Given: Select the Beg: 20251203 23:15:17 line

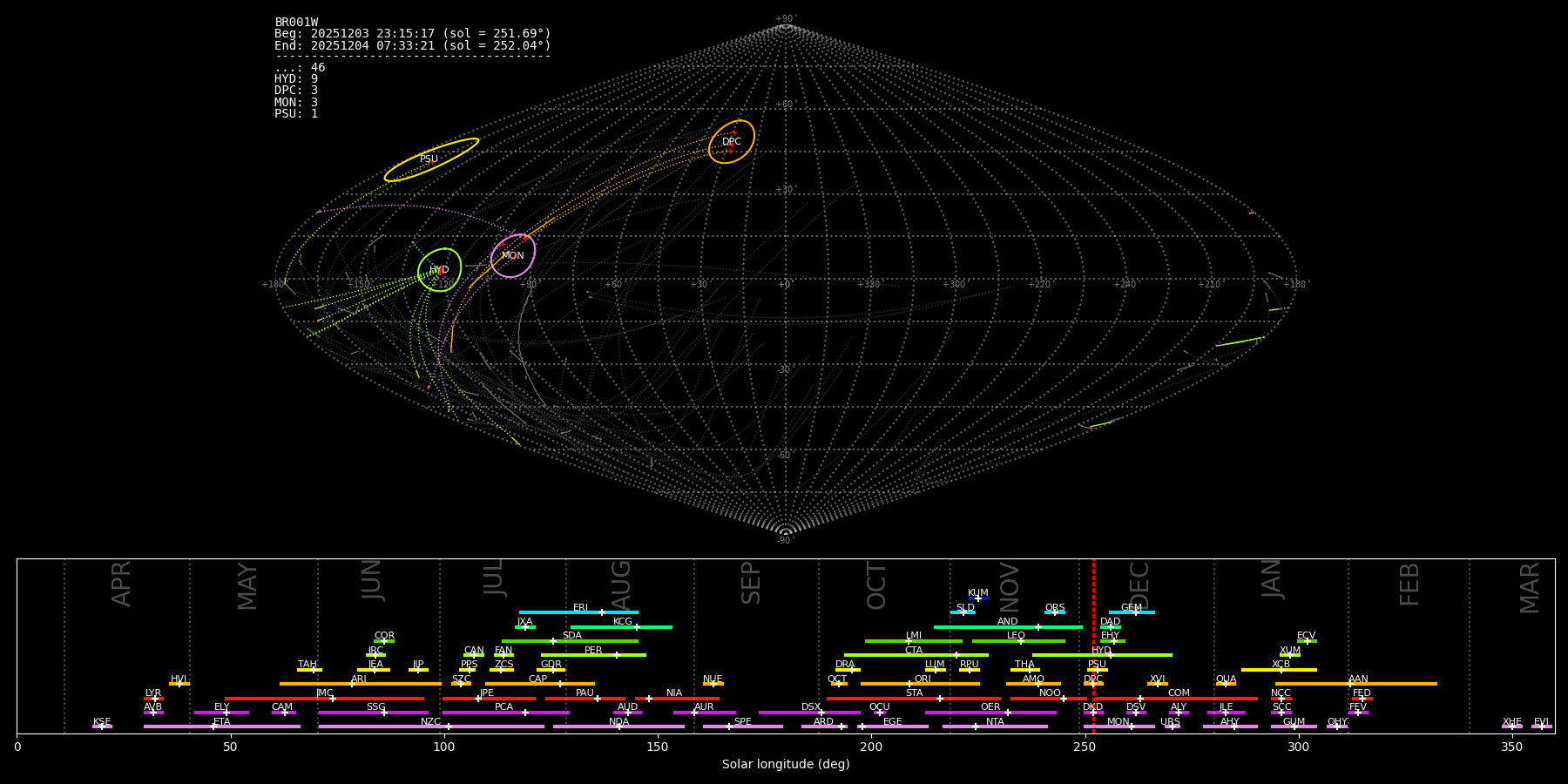Looking at the screenshot, I should tap(413, 34).
